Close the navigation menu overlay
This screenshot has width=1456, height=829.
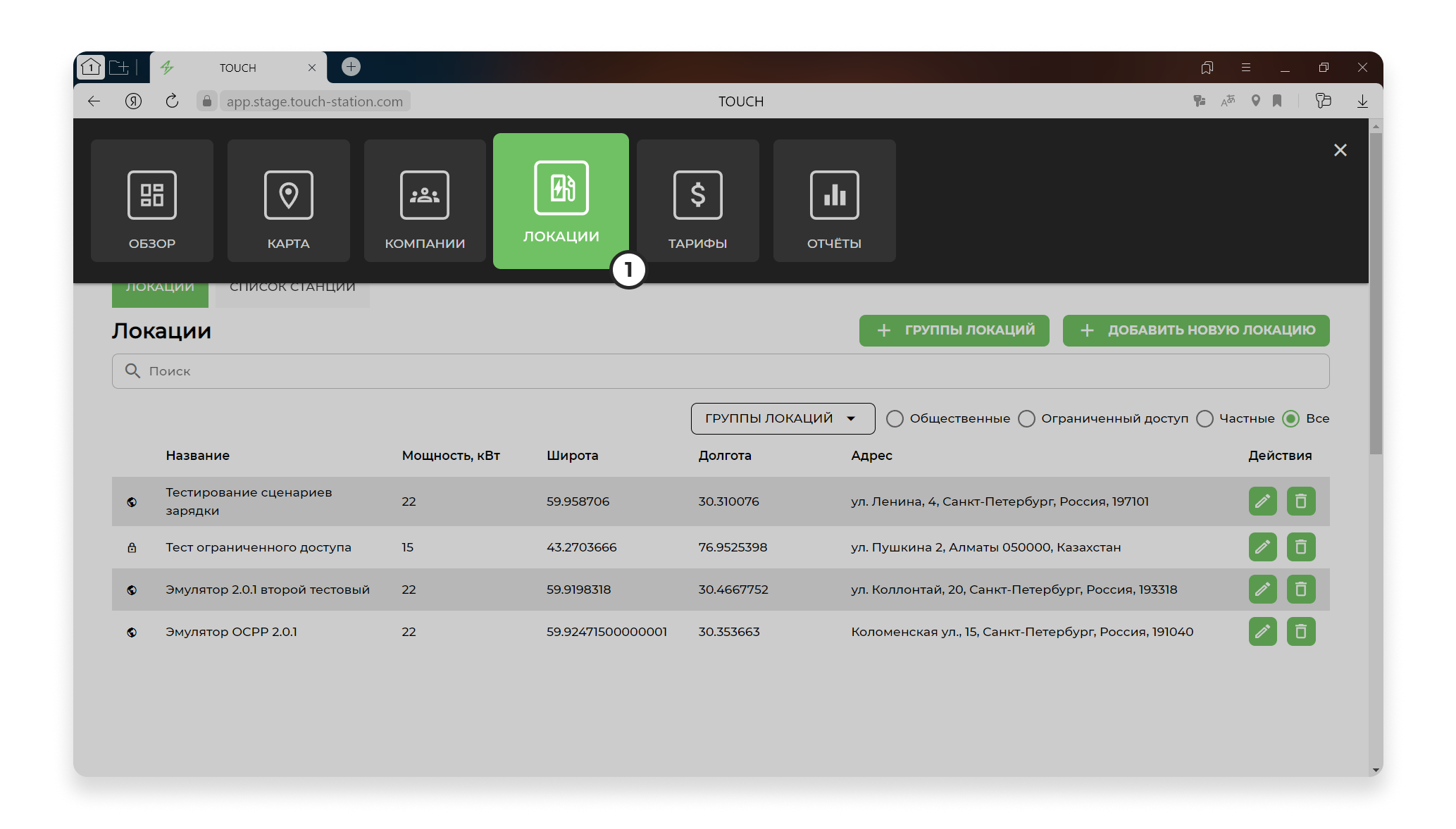click(x=1340, y=150)
